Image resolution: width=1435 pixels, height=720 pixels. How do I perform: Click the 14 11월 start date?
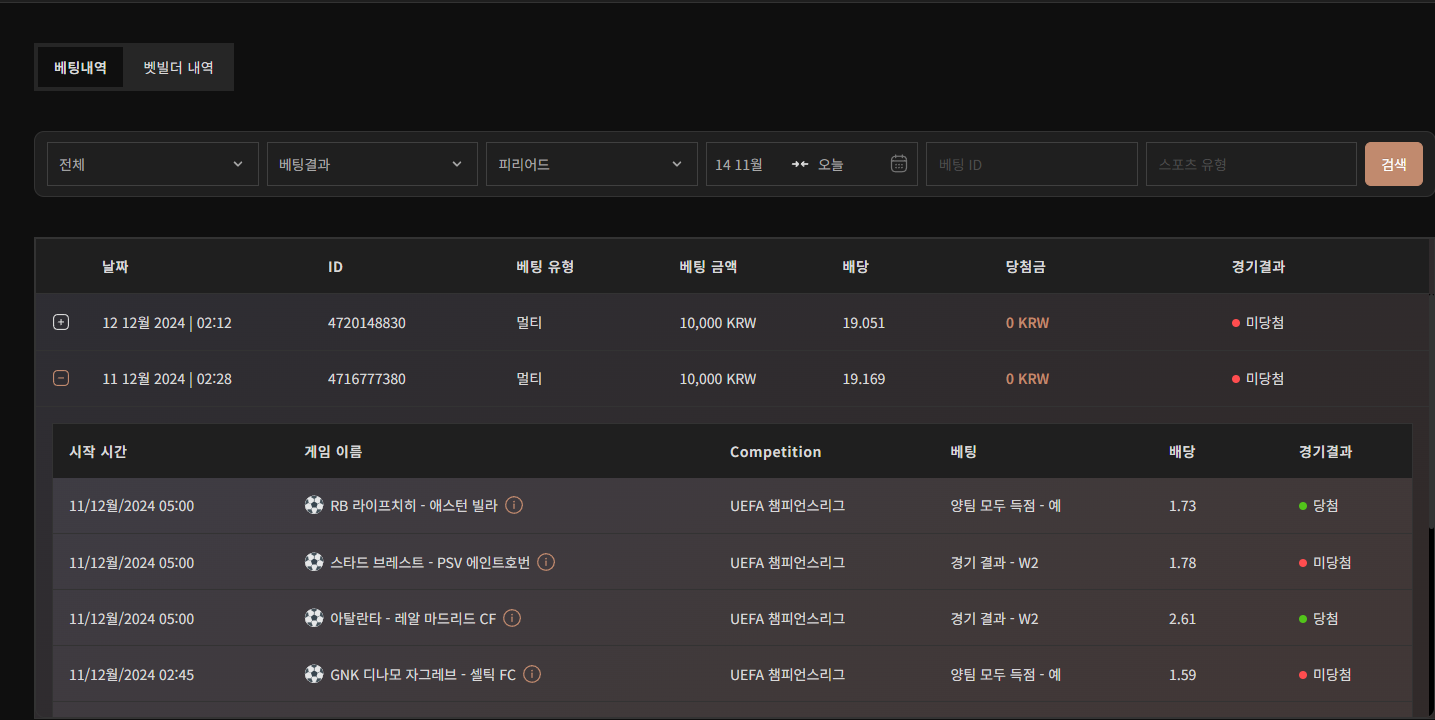click(x=740, y=164)
